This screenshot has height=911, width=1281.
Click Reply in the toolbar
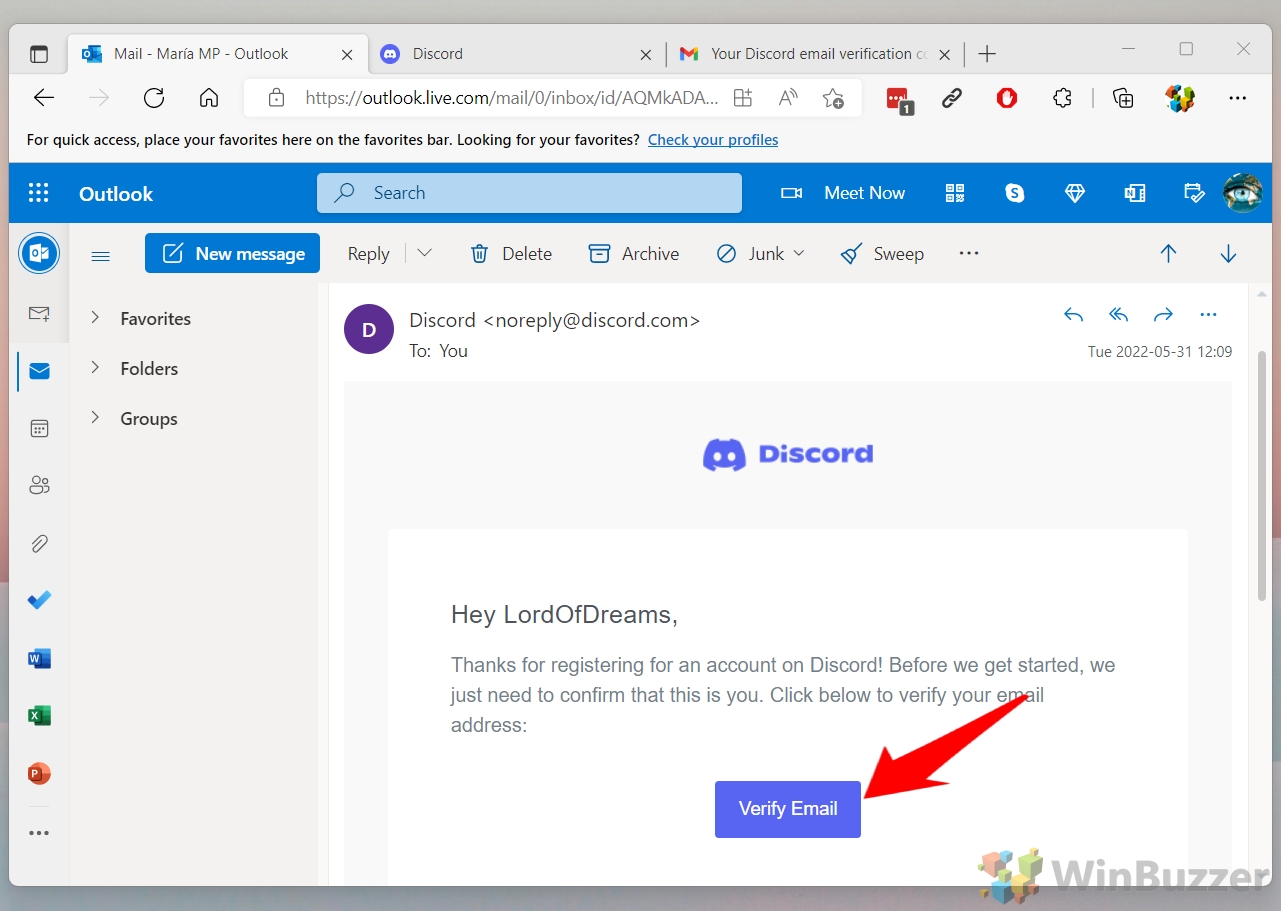[368, 254]
